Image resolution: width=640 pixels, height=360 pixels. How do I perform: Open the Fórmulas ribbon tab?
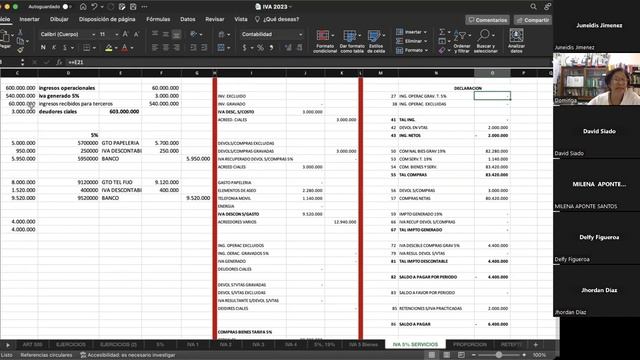coord(158,19)
